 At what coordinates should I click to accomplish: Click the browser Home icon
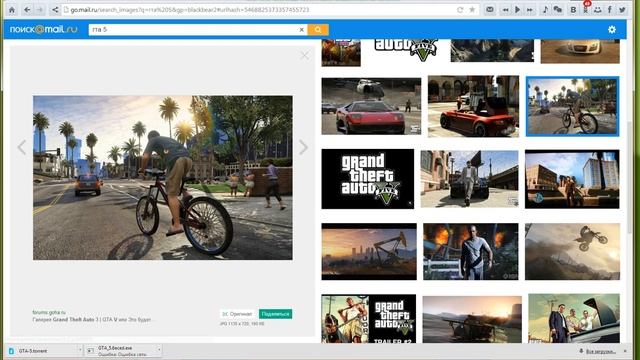coord(12,10)
